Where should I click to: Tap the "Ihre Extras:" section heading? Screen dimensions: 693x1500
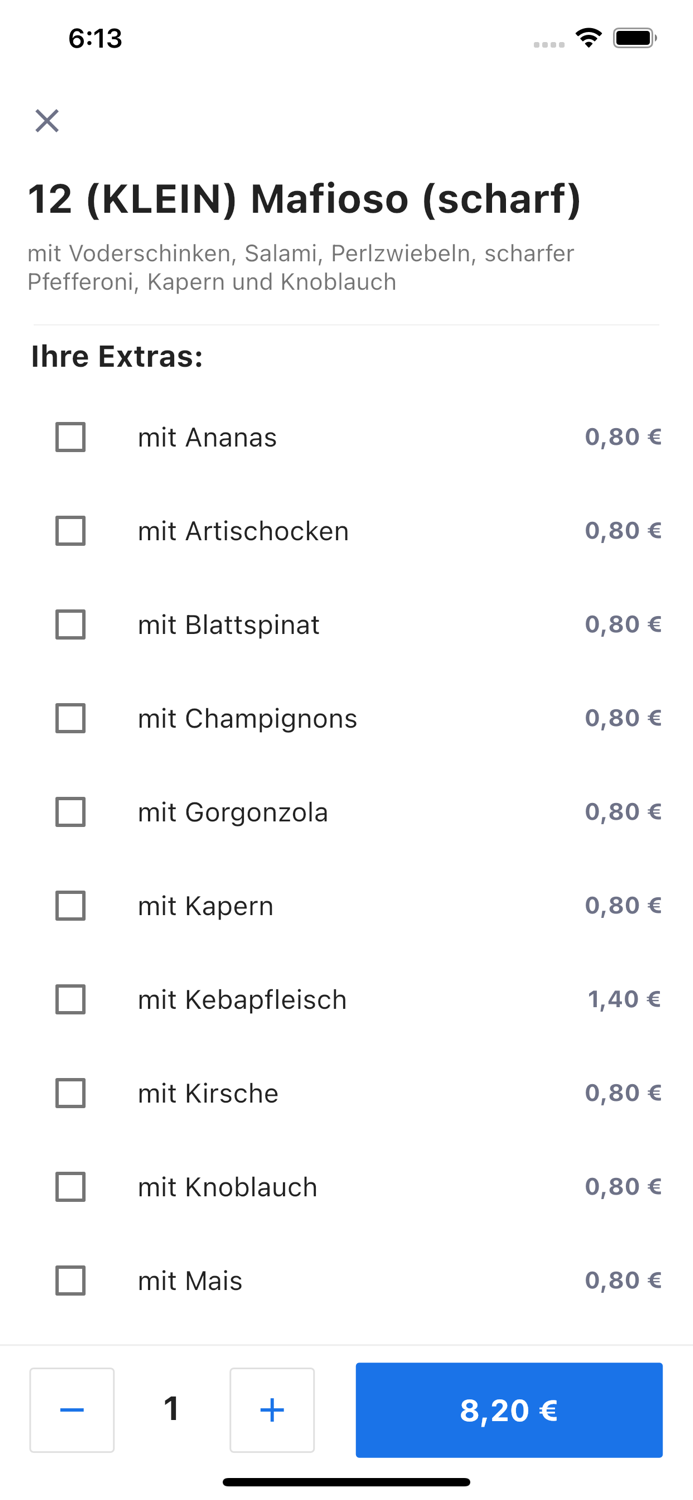(x=116, y=356)
